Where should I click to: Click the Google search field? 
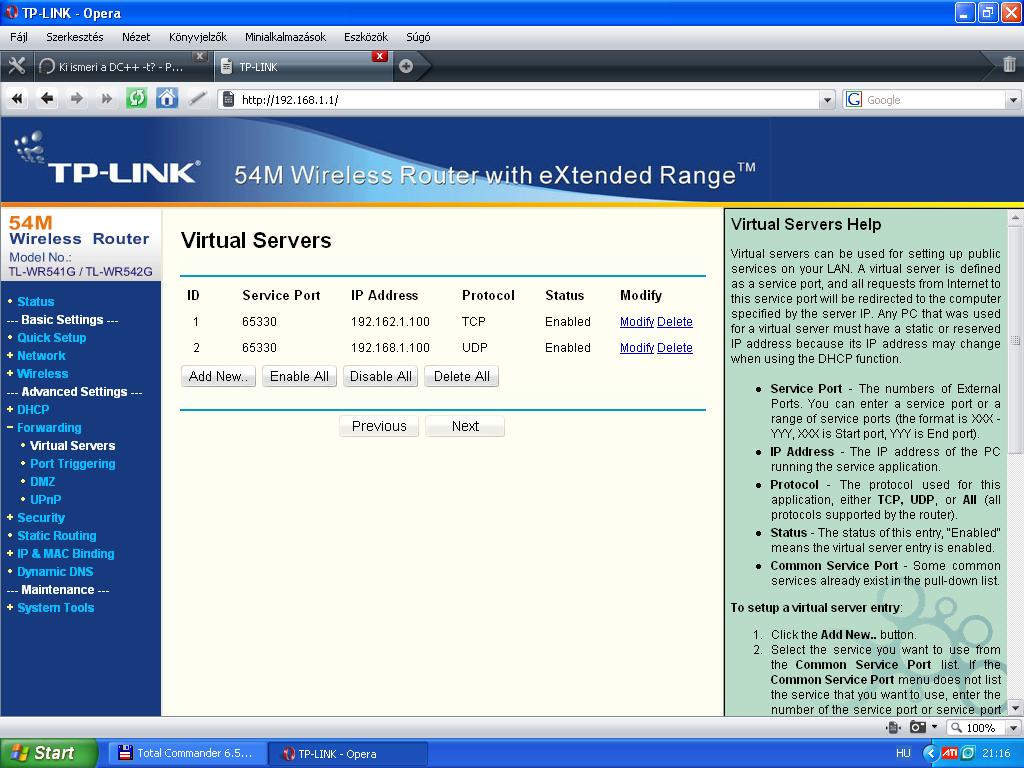point(934,100)
